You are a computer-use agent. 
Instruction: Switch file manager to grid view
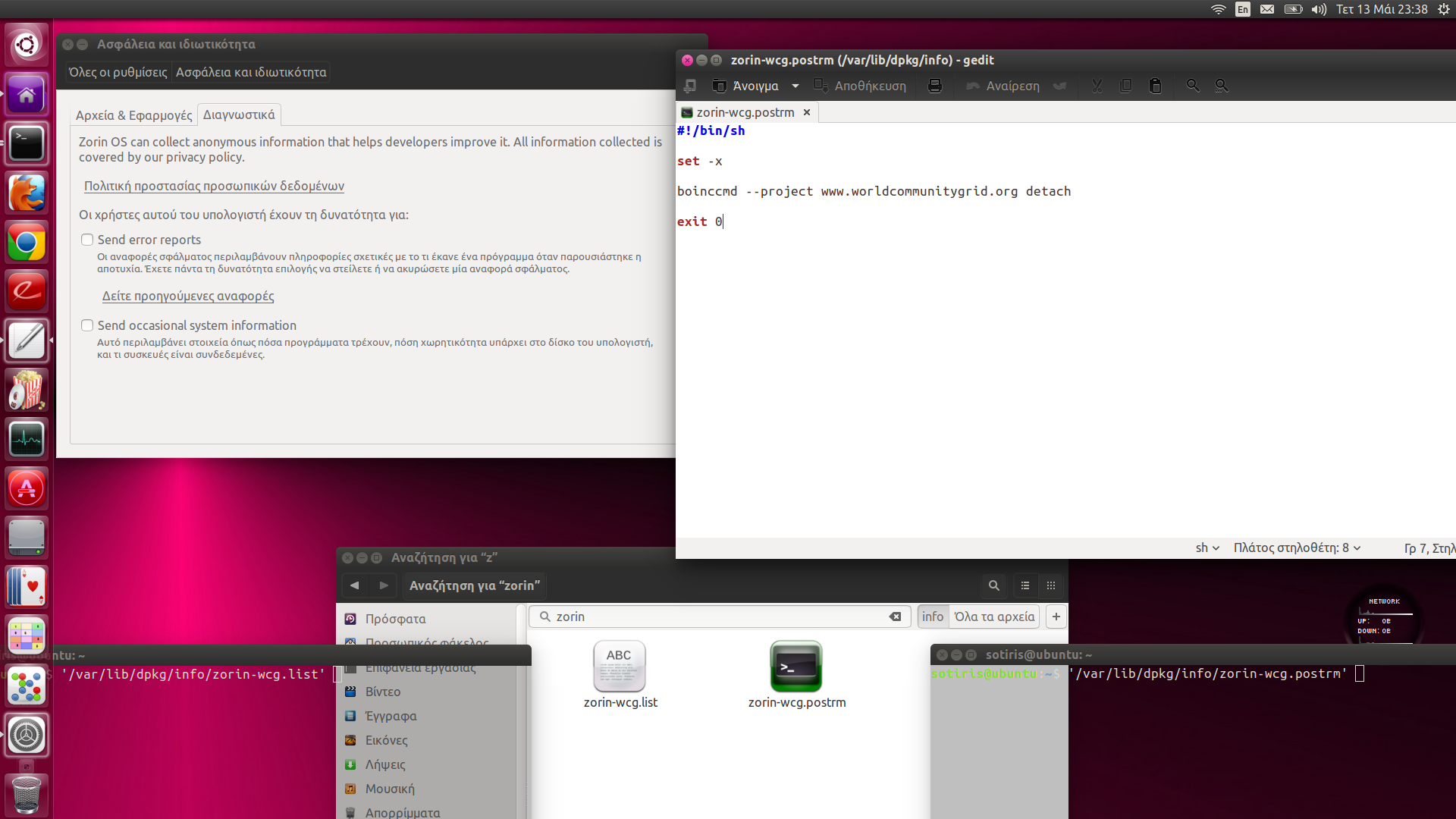(1051, 585)
